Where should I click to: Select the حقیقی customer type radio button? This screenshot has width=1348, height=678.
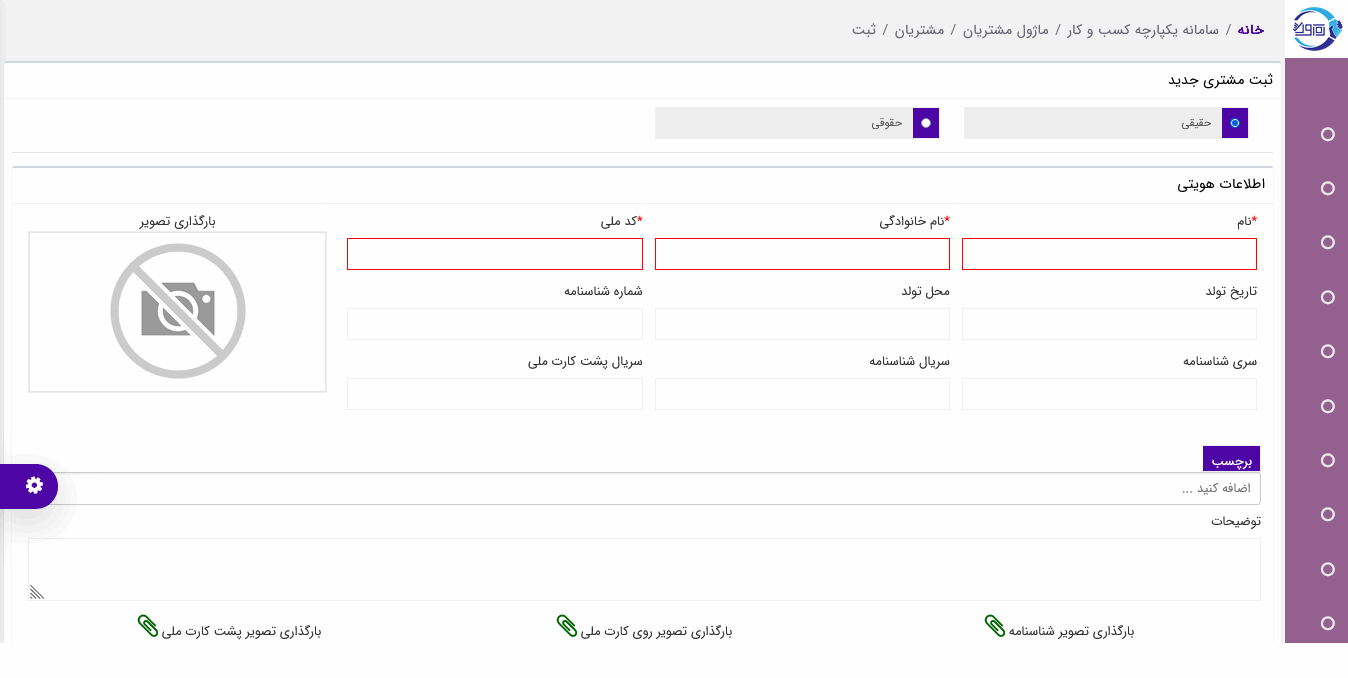(1234, 122)
